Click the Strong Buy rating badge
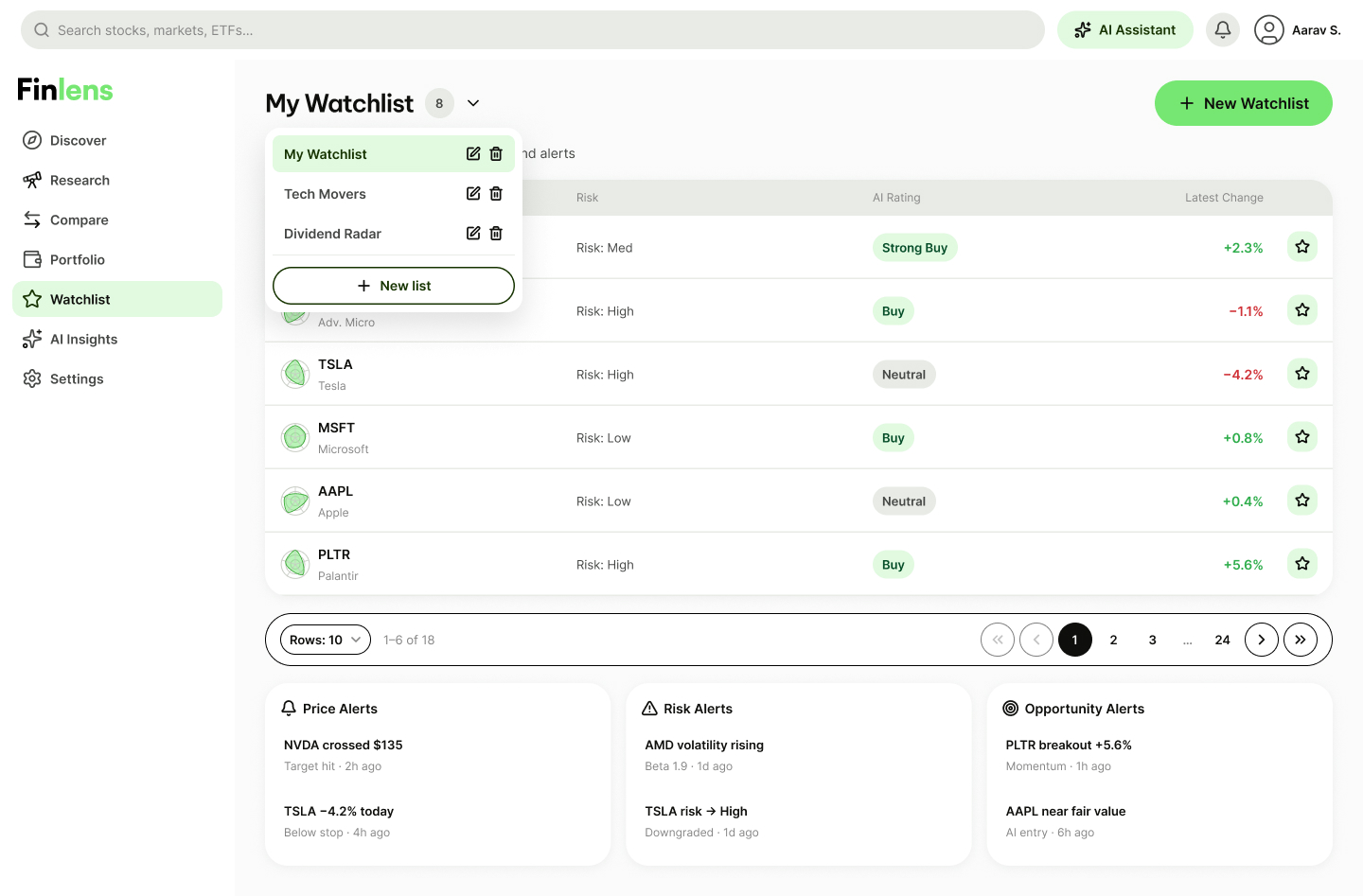This screenshot has width=1363, height=896. tap(914, 248)
